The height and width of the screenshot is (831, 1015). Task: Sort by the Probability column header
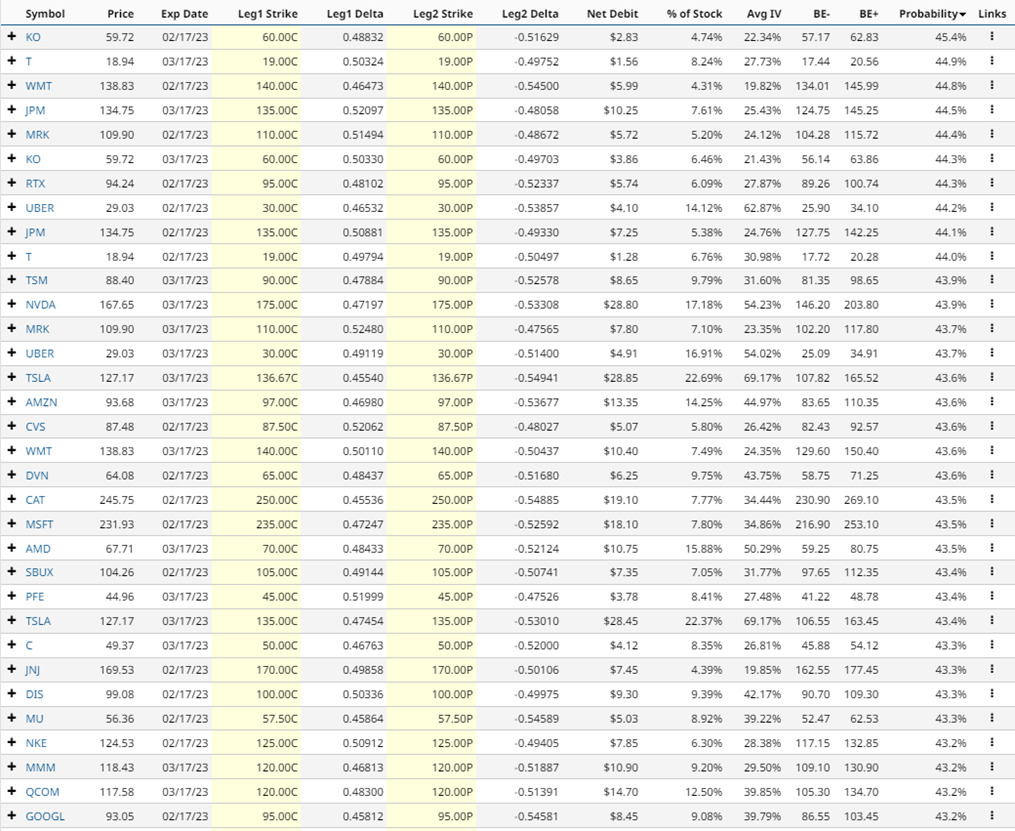coord(932,14)
